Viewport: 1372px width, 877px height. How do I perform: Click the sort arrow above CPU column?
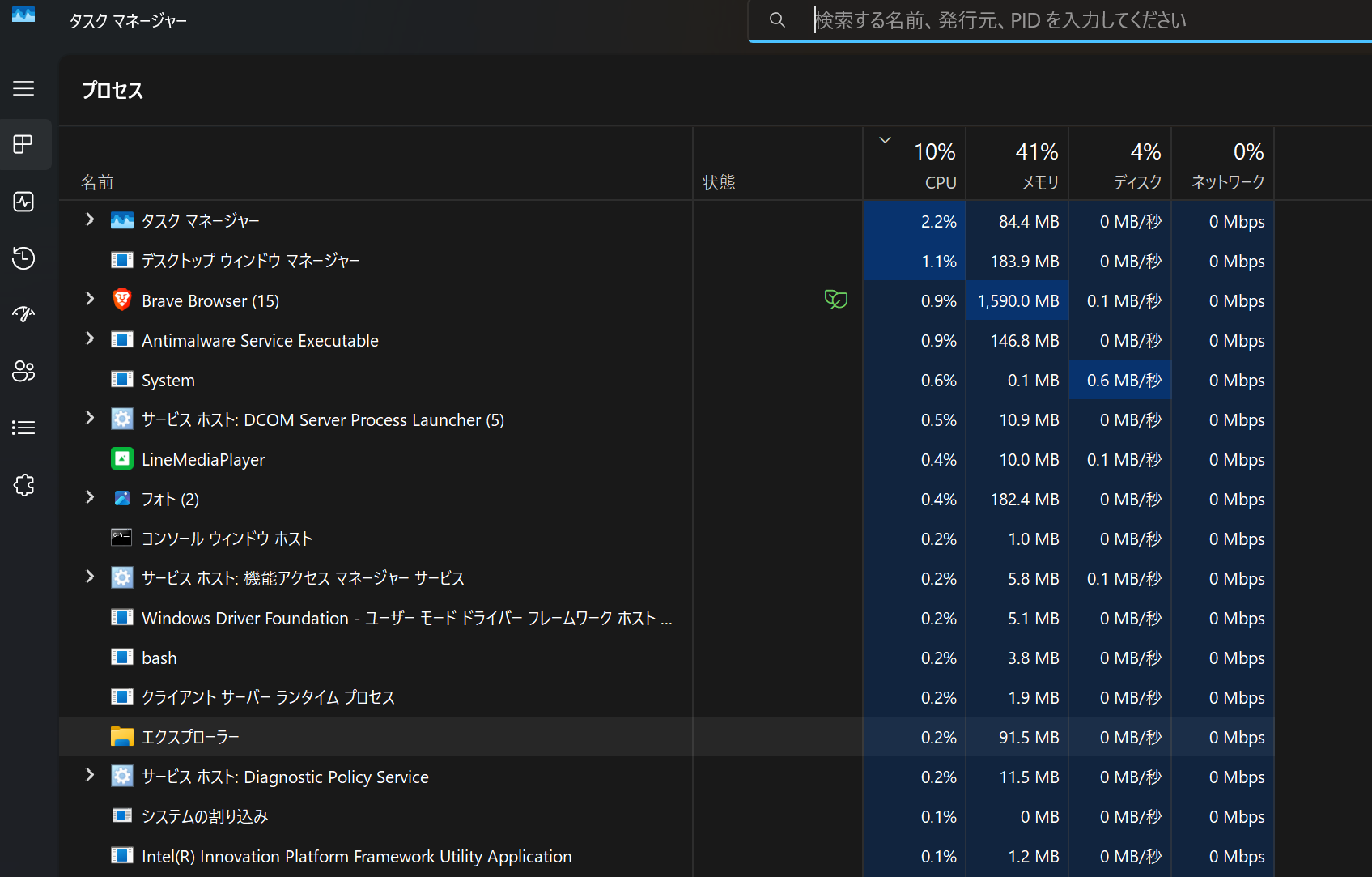coord(886,140)
